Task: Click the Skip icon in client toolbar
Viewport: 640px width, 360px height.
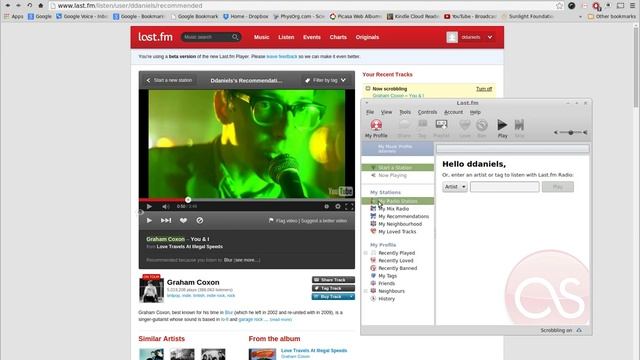Action: click(519, 125)
